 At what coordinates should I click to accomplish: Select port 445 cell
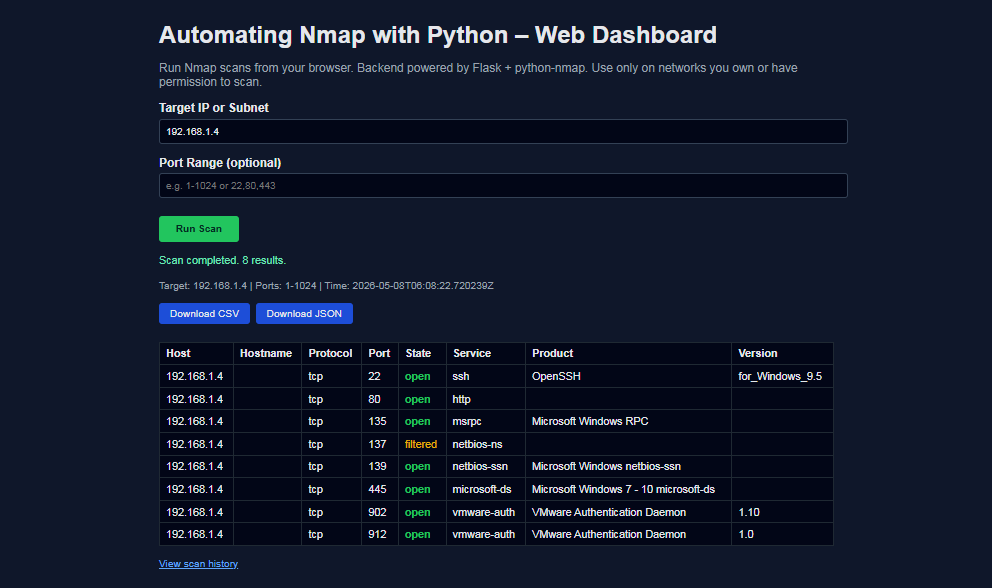coord(380,489)
